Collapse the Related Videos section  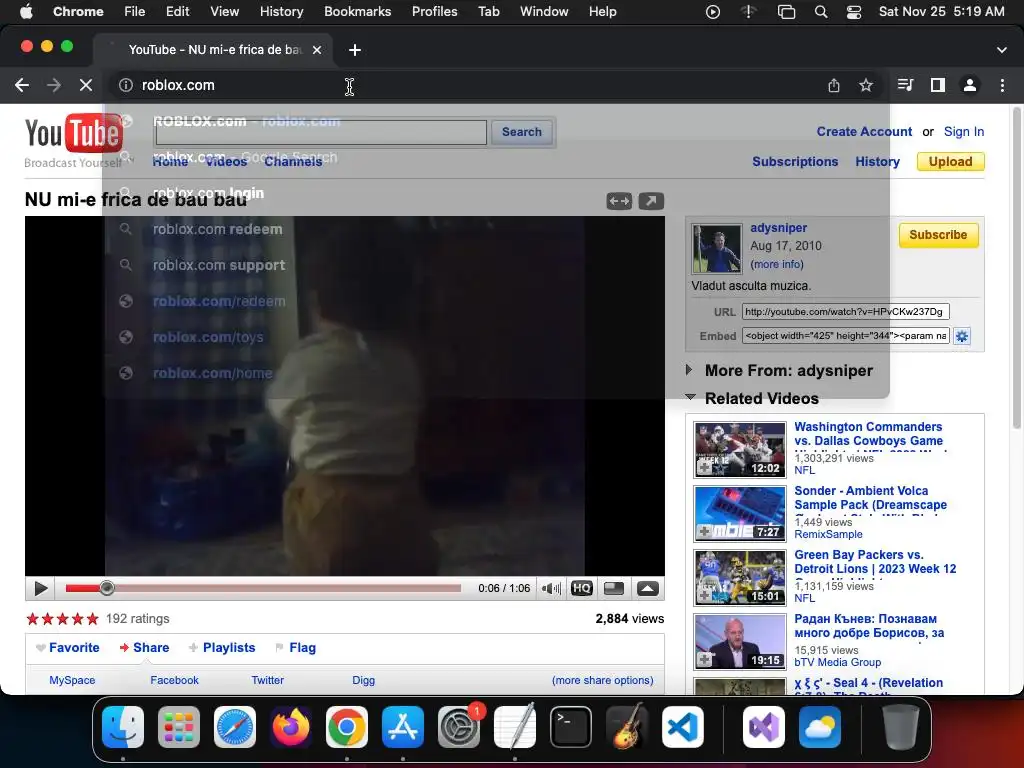(x=752, y=398)
